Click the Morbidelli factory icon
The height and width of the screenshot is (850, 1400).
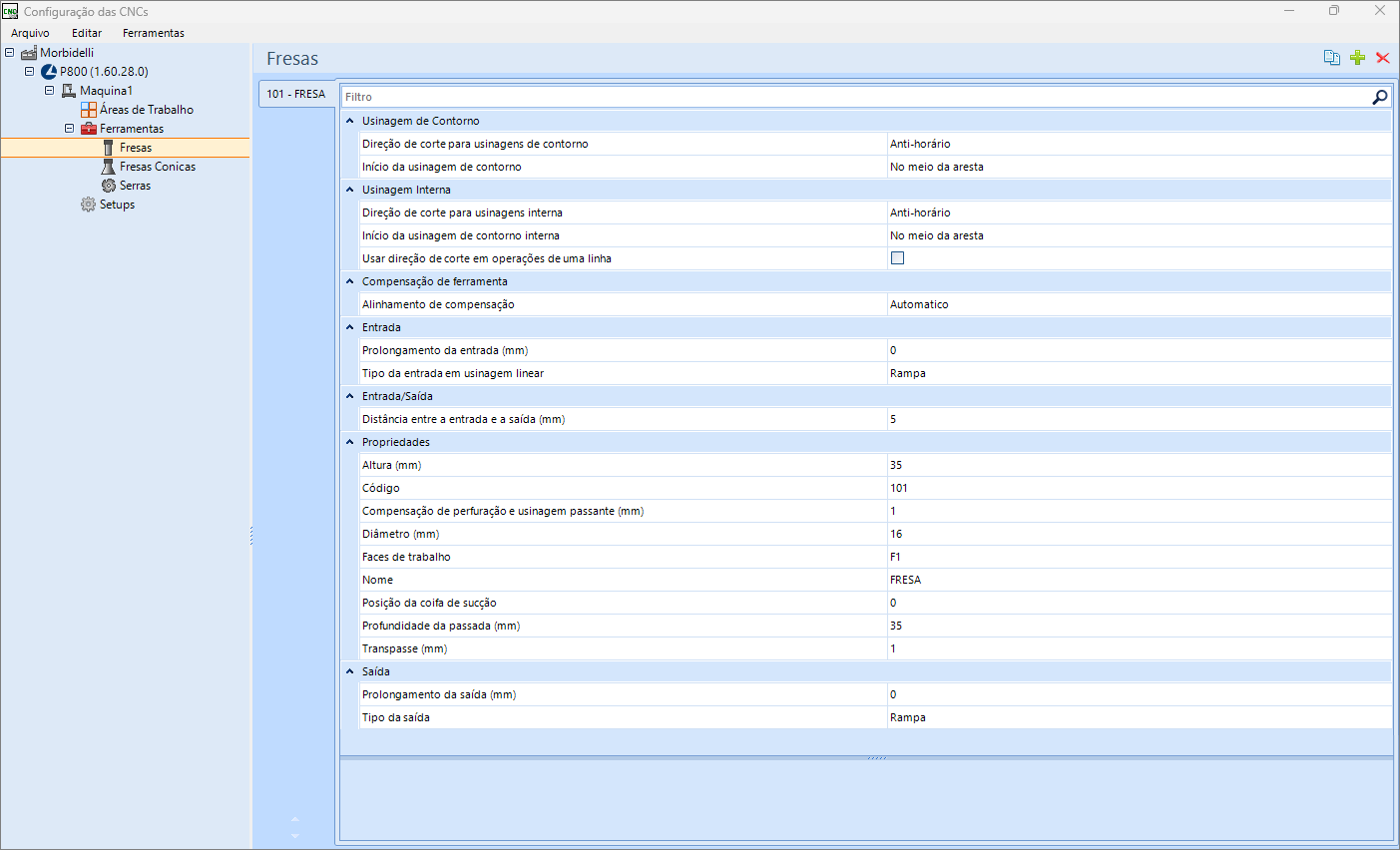(x=29, y=53)
